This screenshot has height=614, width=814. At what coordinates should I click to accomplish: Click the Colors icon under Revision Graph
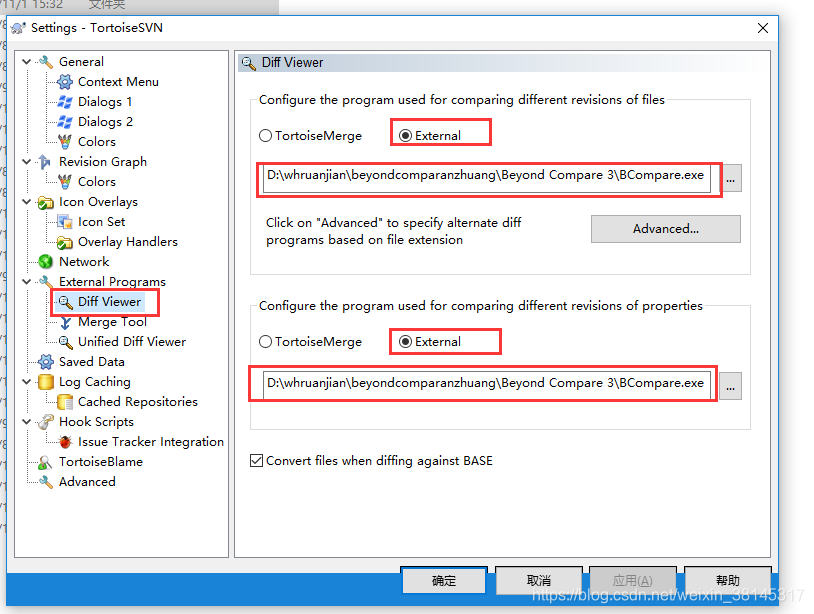65,182
